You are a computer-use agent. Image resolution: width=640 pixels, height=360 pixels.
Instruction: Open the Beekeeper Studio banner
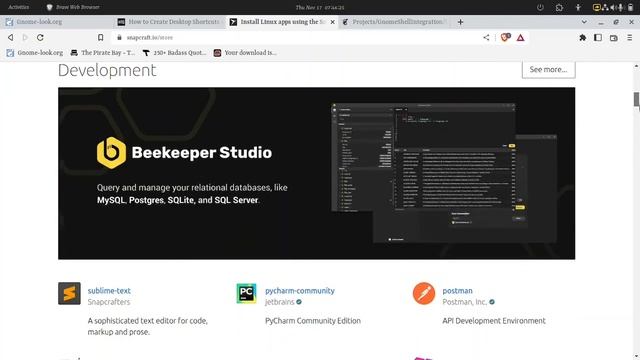coord(316,173)
